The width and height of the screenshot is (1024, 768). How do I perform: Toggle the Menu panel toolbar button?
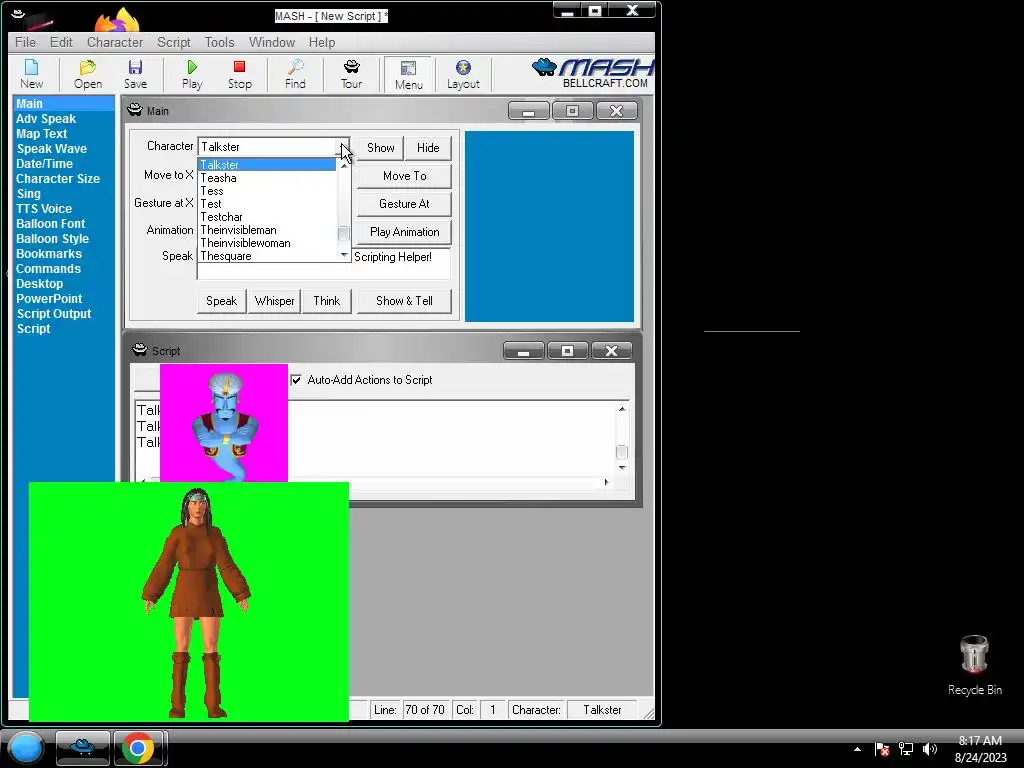tap(409, 74)
